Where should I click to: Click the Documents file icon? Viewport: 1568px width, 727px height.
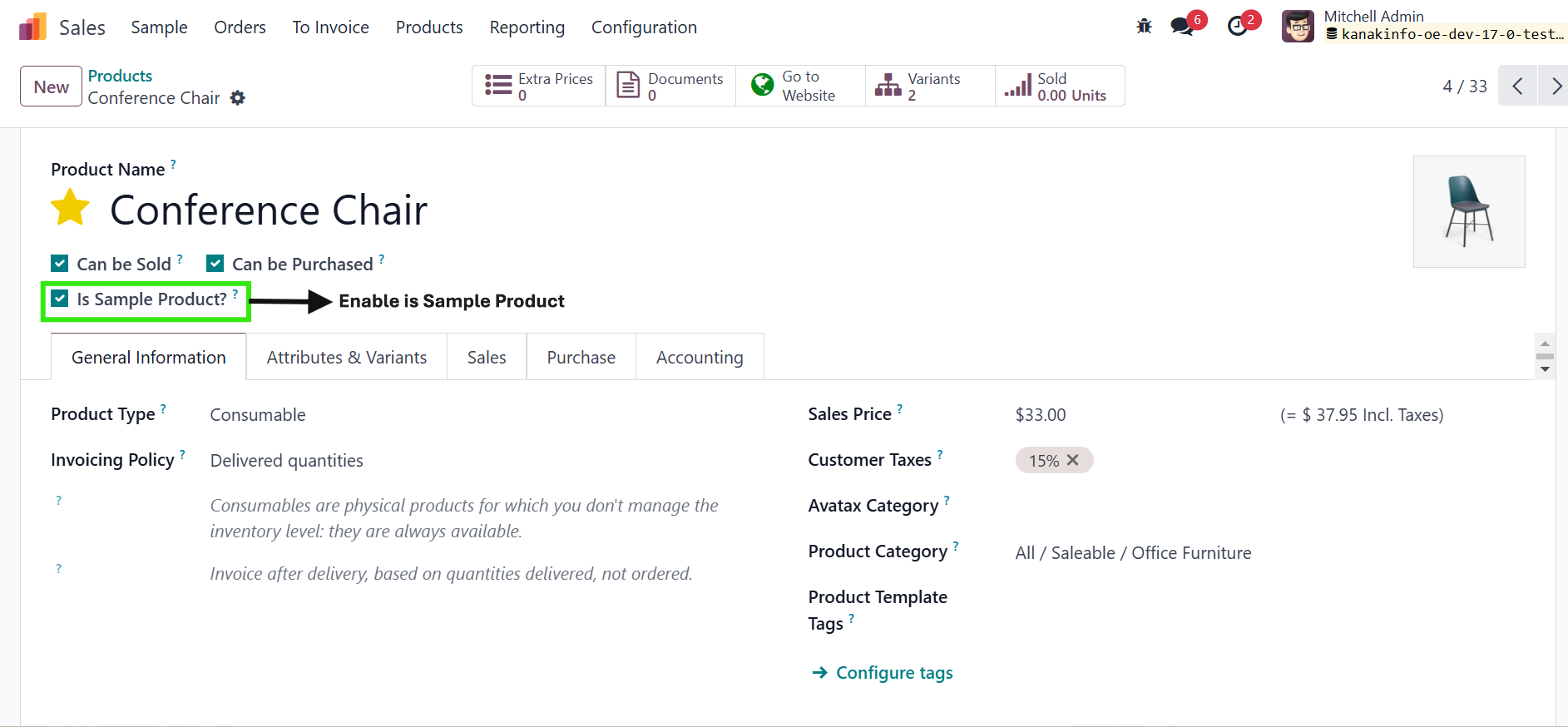[x=628, y=85]
